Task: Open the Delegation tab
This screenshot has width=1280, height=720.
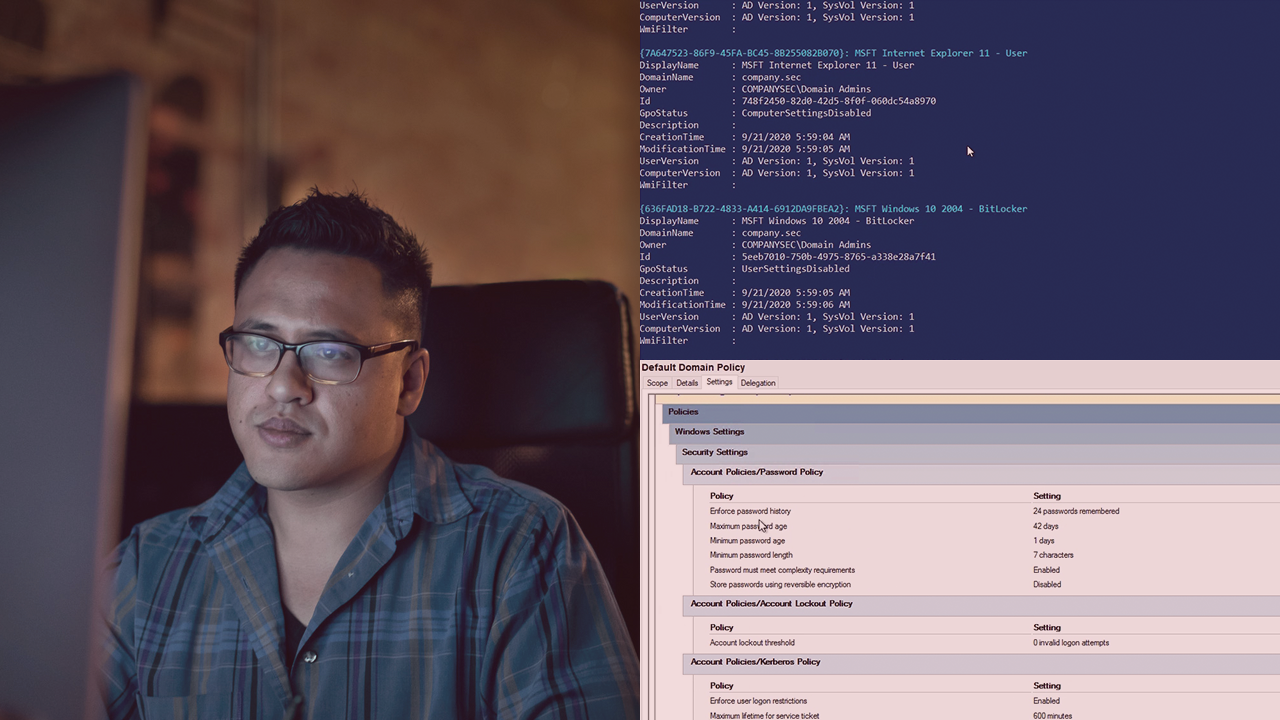Action: pos(758,383)
